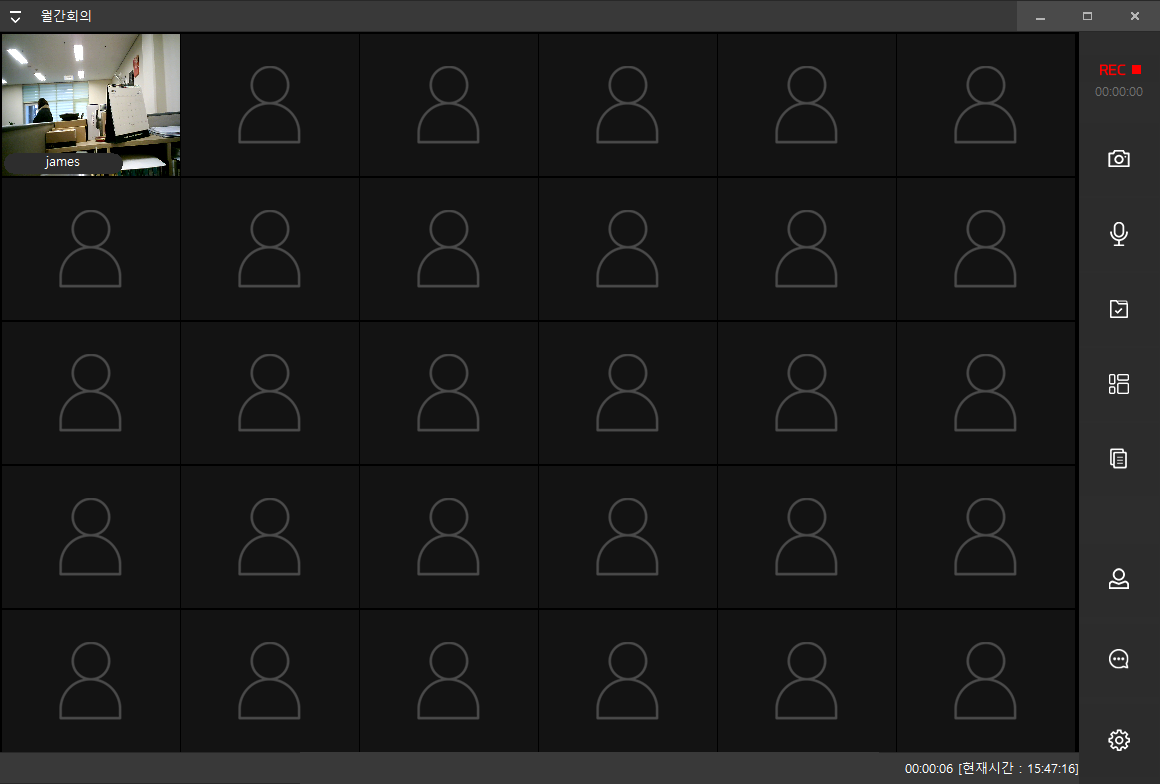Change the video grid layout icon
Screen dimensions: 1160x784
[x=1119, y=384]
